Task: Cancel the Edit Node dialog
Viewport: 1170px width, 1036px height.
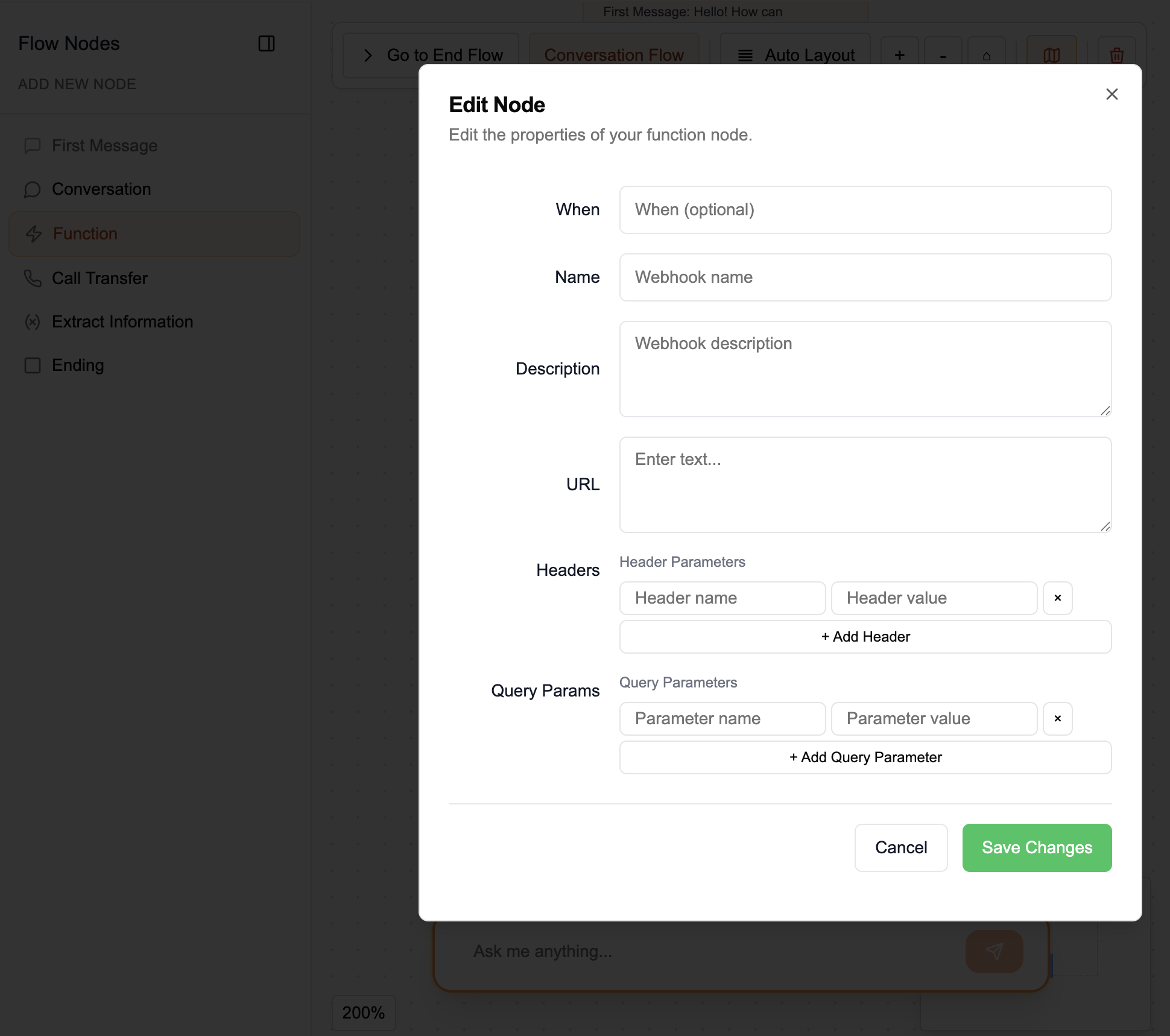Action: (900, 847)
